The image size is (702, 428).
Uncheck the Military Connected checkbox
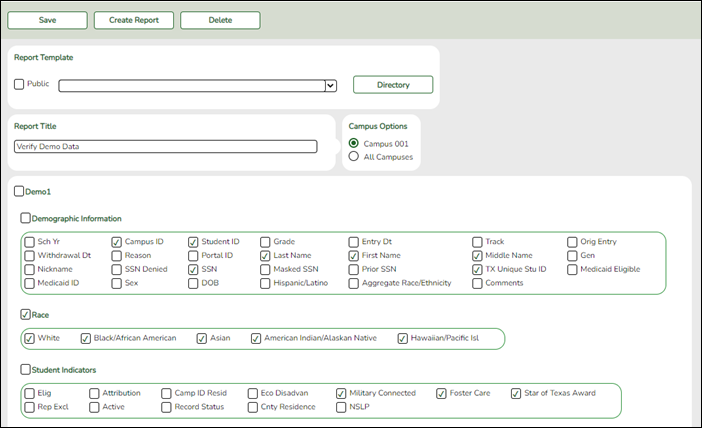pyautogui.click(x=341, y=394)
